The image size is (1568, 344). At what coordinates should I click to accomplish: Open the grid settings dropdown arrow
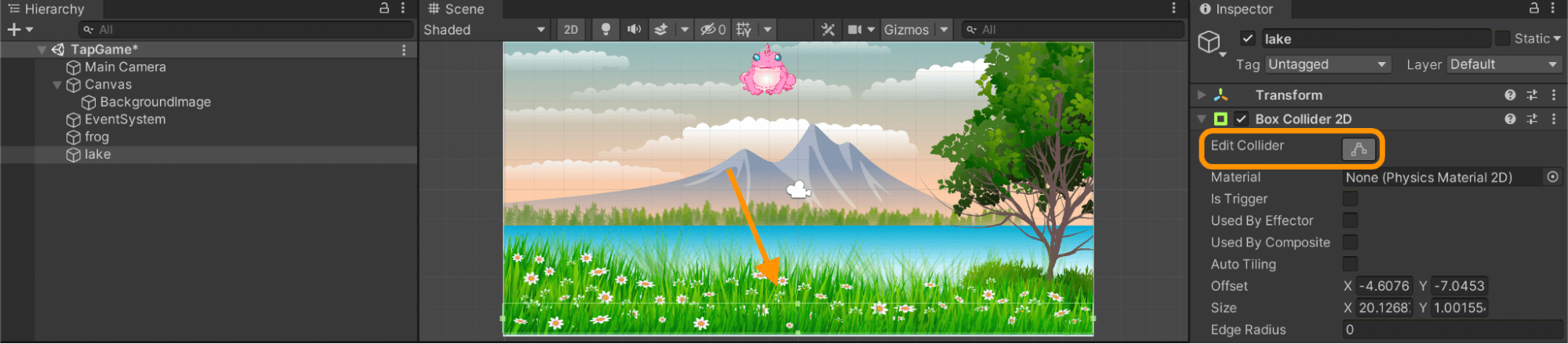tap(767, 29)
